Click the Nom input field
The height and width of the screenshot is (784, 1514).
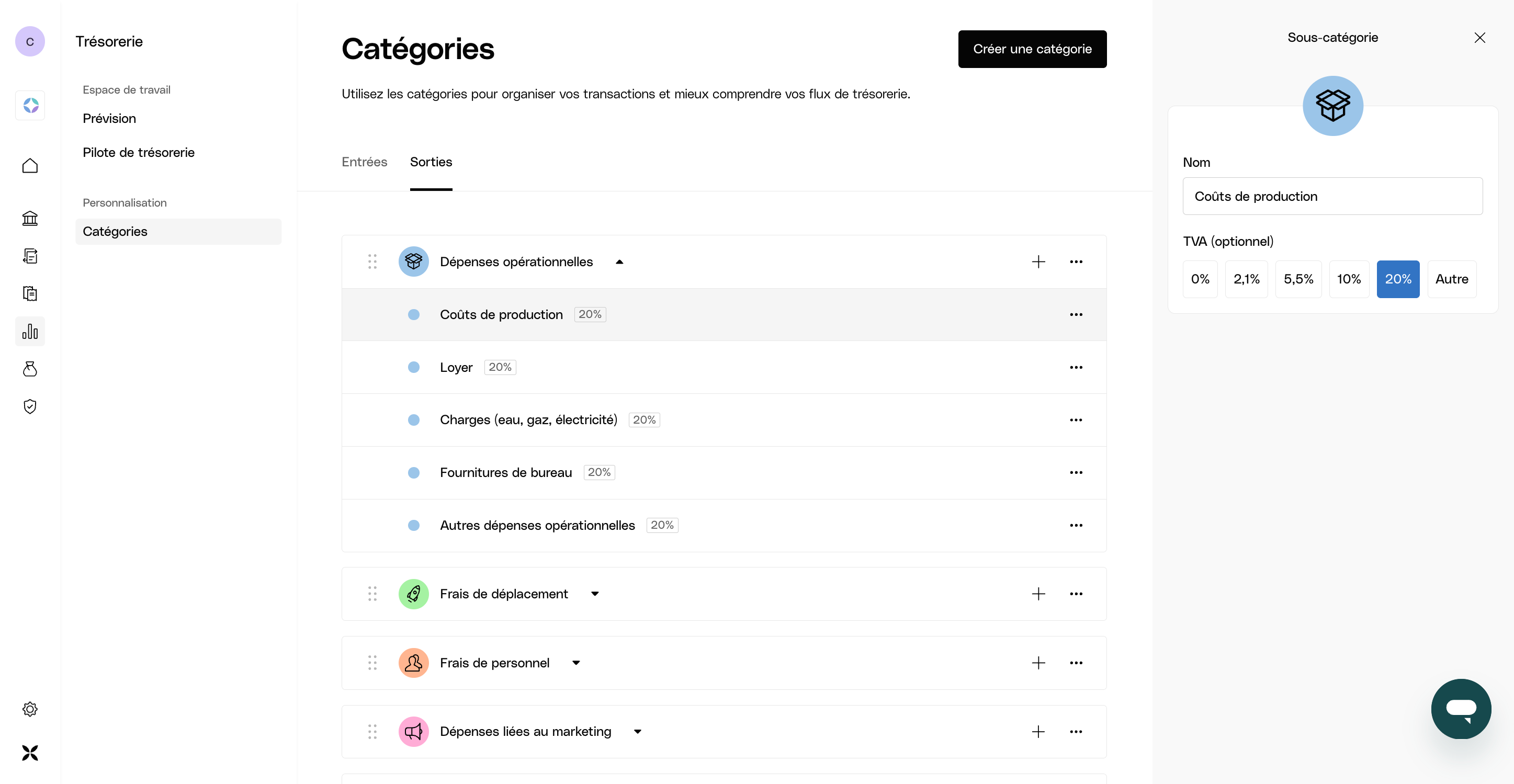tap(1332, 196)
